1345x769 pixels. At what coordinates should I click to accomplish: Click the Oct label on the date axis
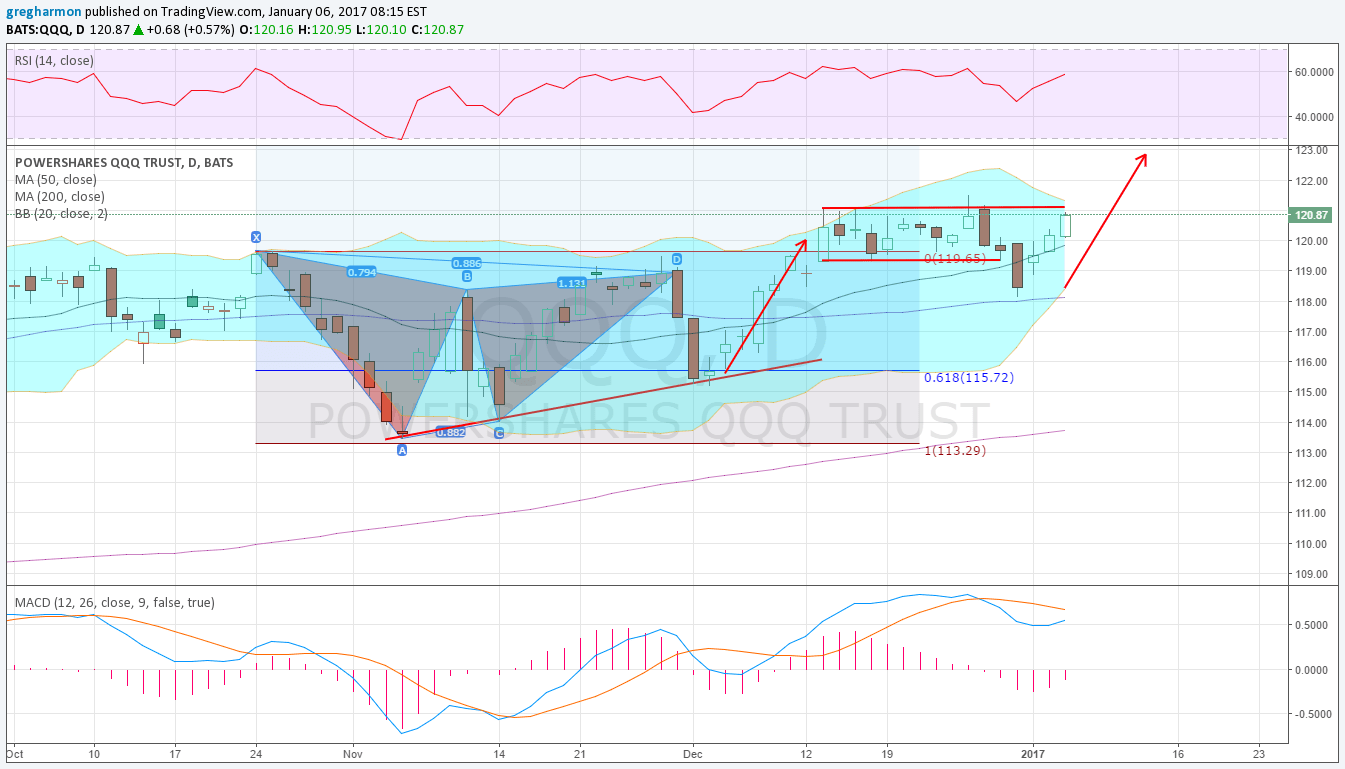[15, 754]
